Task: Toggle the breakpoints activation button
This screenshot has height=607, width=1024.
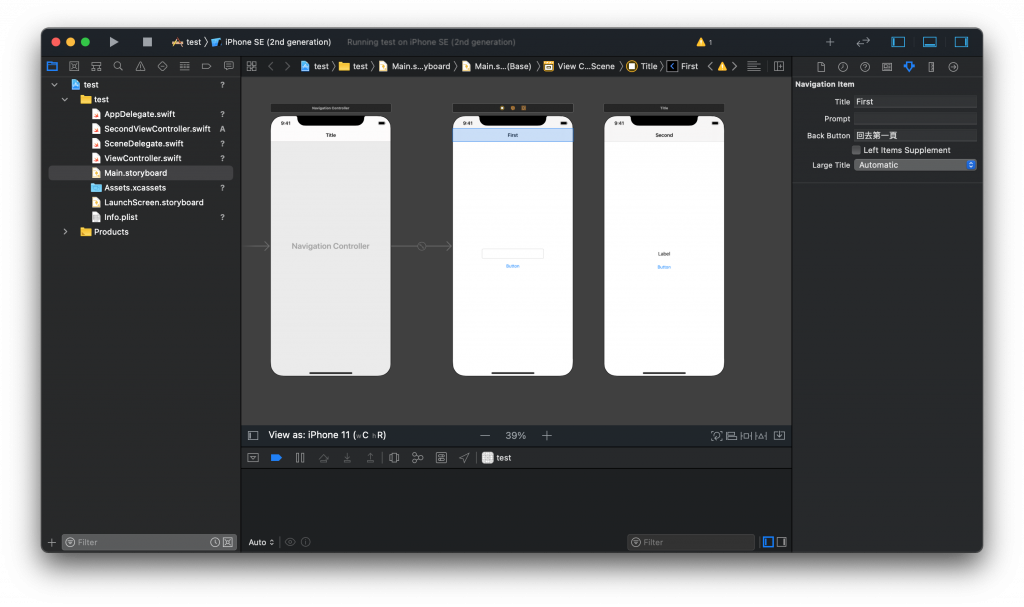Action: point(276,458)
